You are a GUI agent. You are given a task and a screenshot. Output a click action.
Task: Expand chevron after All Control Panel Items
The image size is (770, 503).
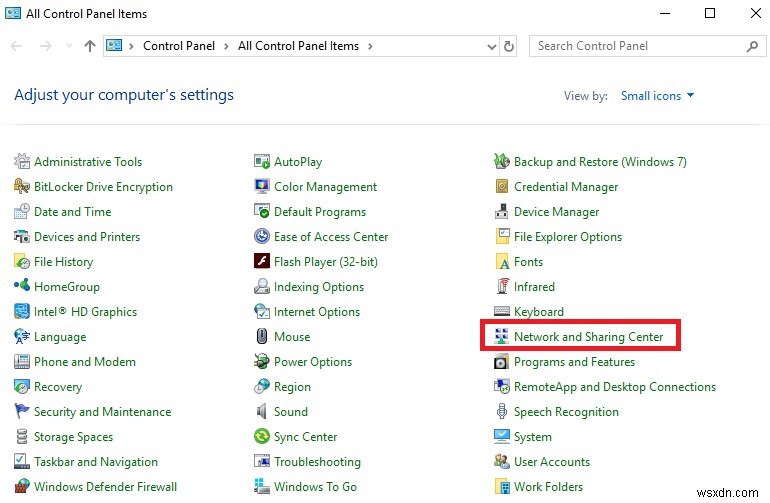tap(370, 46)
